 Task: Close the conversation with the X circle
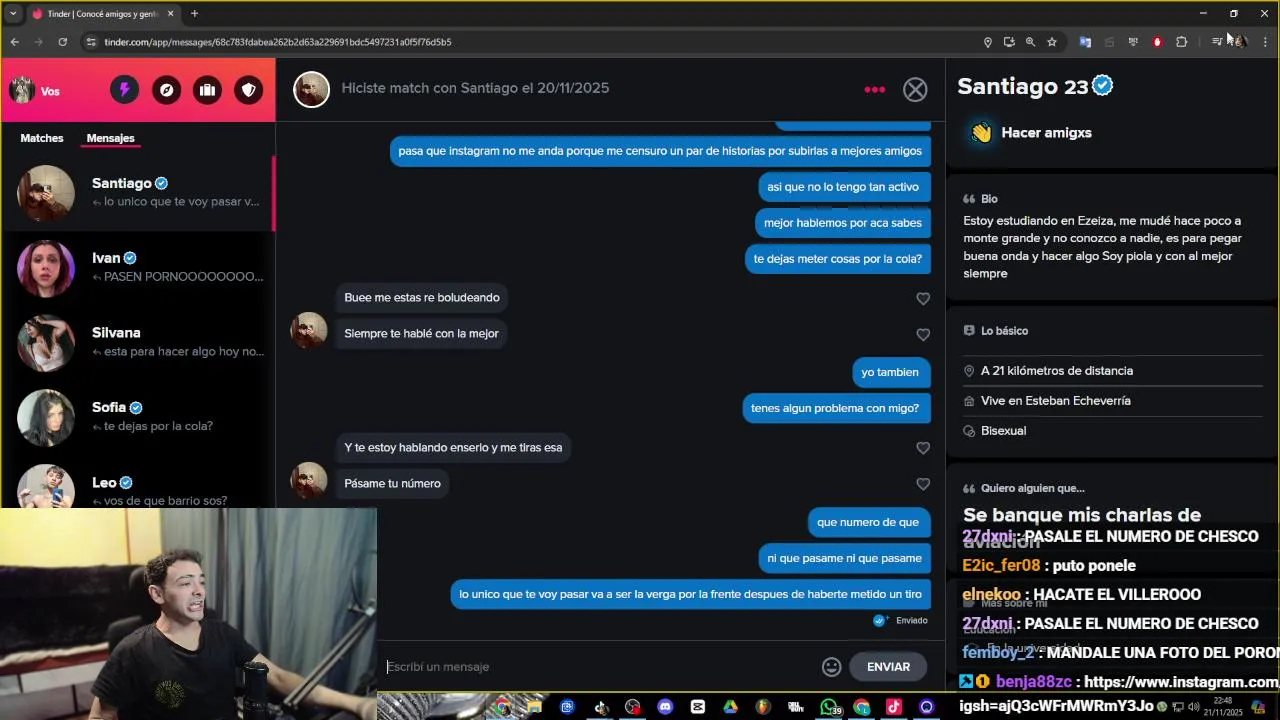click(x=915, y=90)
